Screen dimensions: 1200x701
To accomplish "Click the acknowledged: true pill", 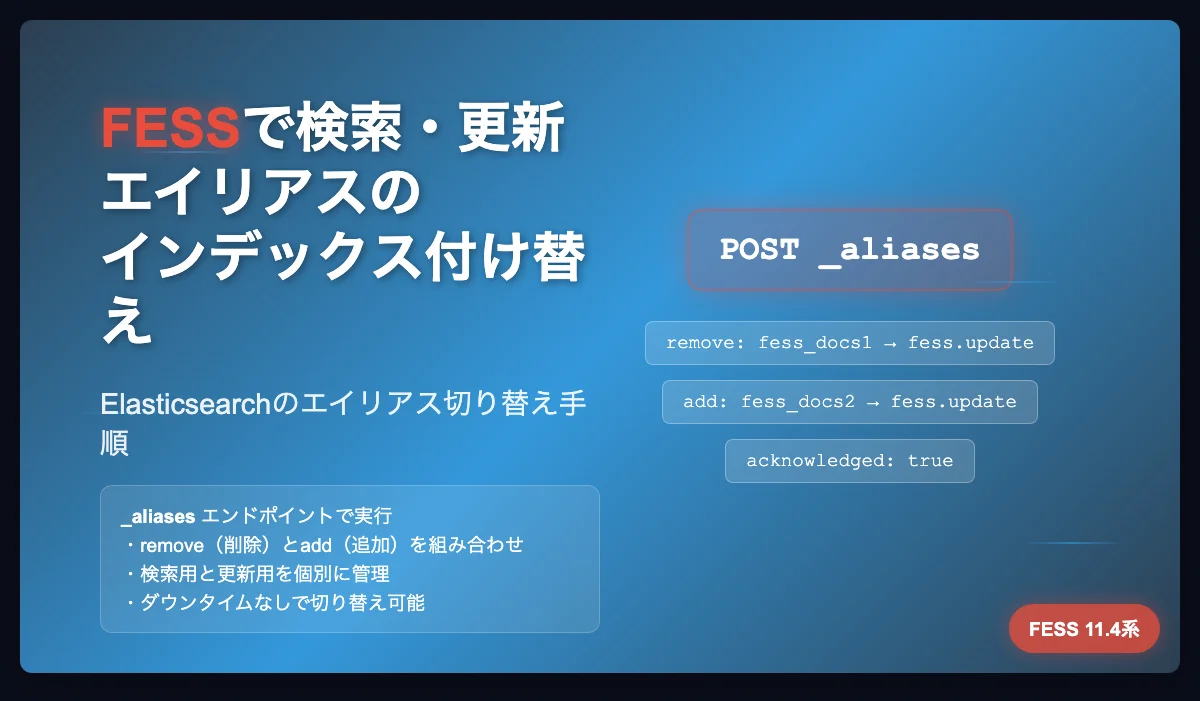I will 849,461.
